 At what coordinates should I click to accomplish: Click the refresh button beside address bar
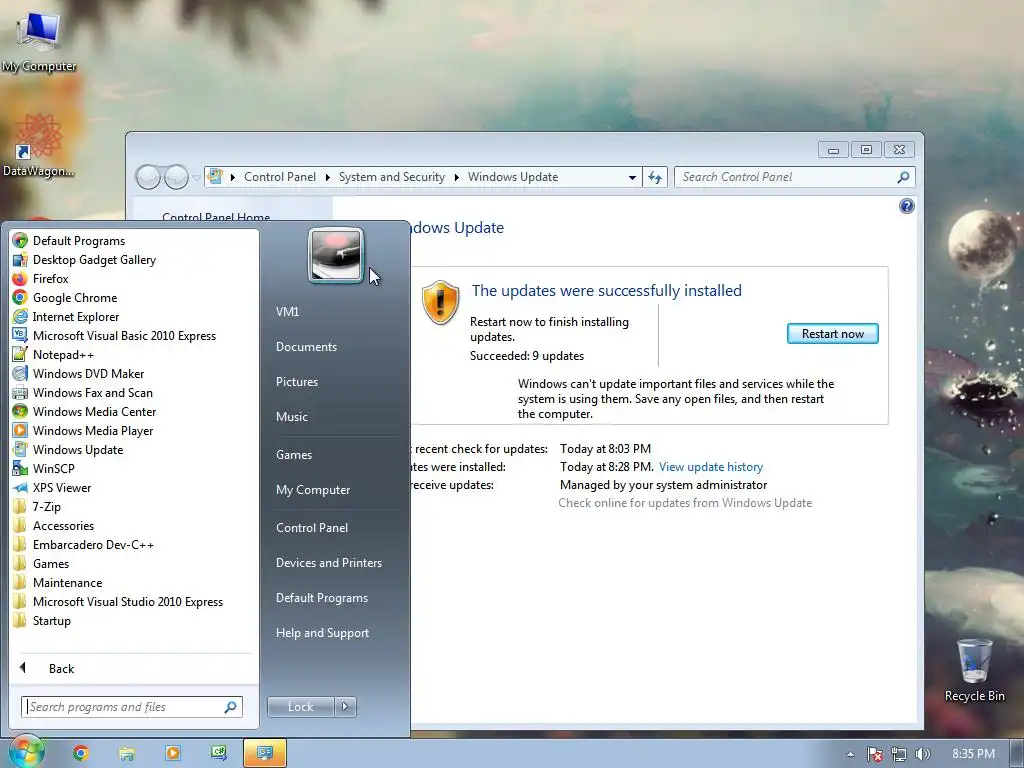click(655, 177)
